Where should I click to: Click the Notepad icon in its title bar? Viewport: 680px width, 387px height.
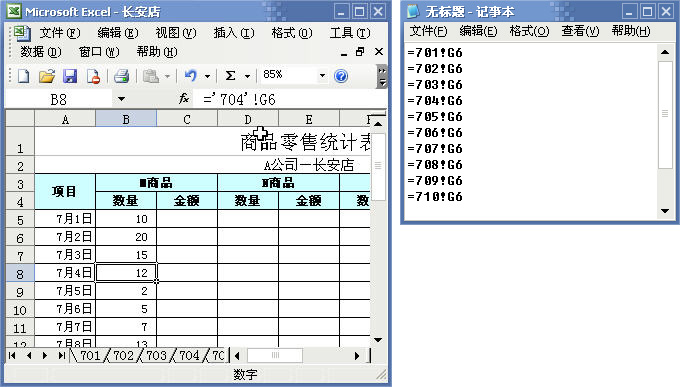click(x=413, y=11)
